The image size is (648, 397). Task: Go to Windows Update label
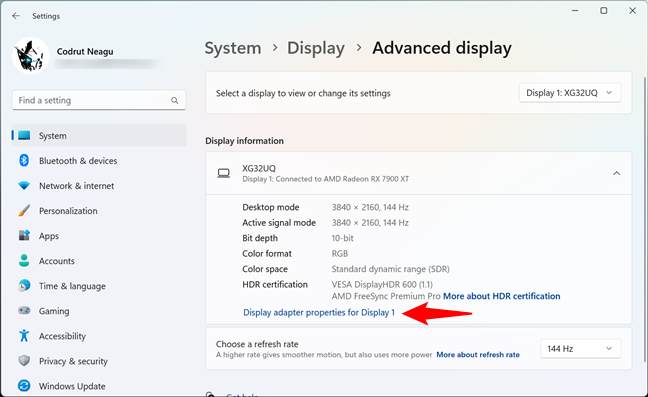pos(72,386)
